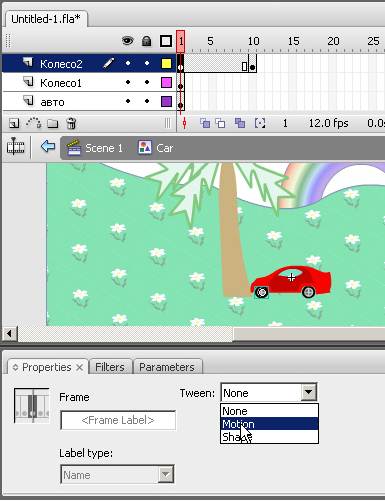385x502 pixels.
Task: Switch to the Filters tab
Action: 110,367
